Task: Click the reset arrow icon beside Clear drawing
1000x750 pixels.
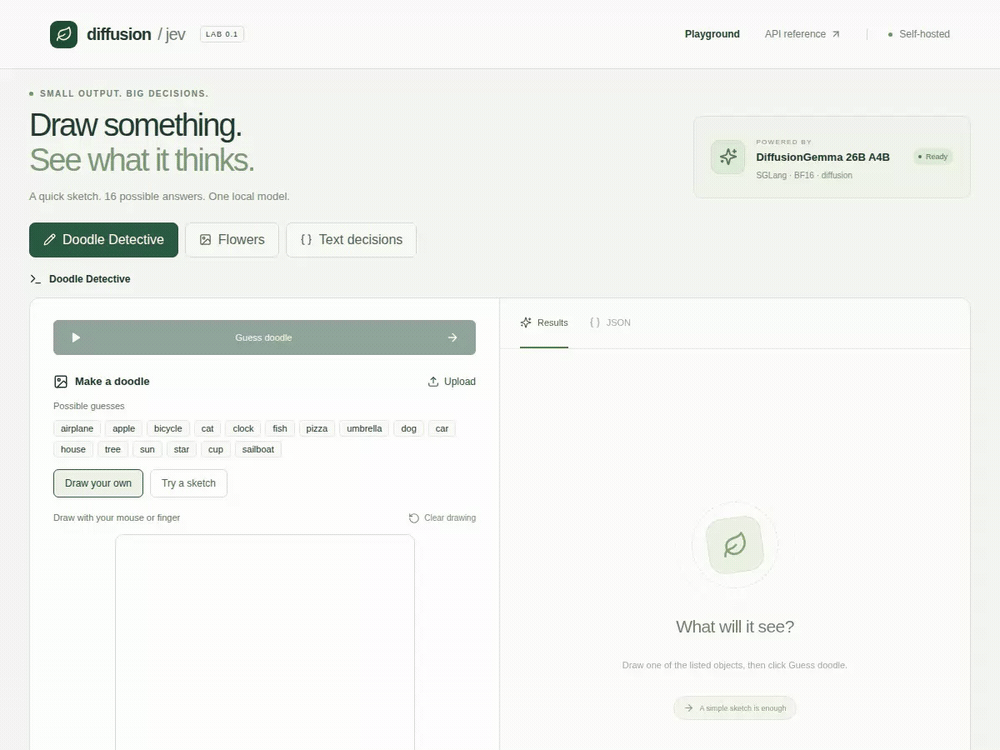Action: (414, 518)
